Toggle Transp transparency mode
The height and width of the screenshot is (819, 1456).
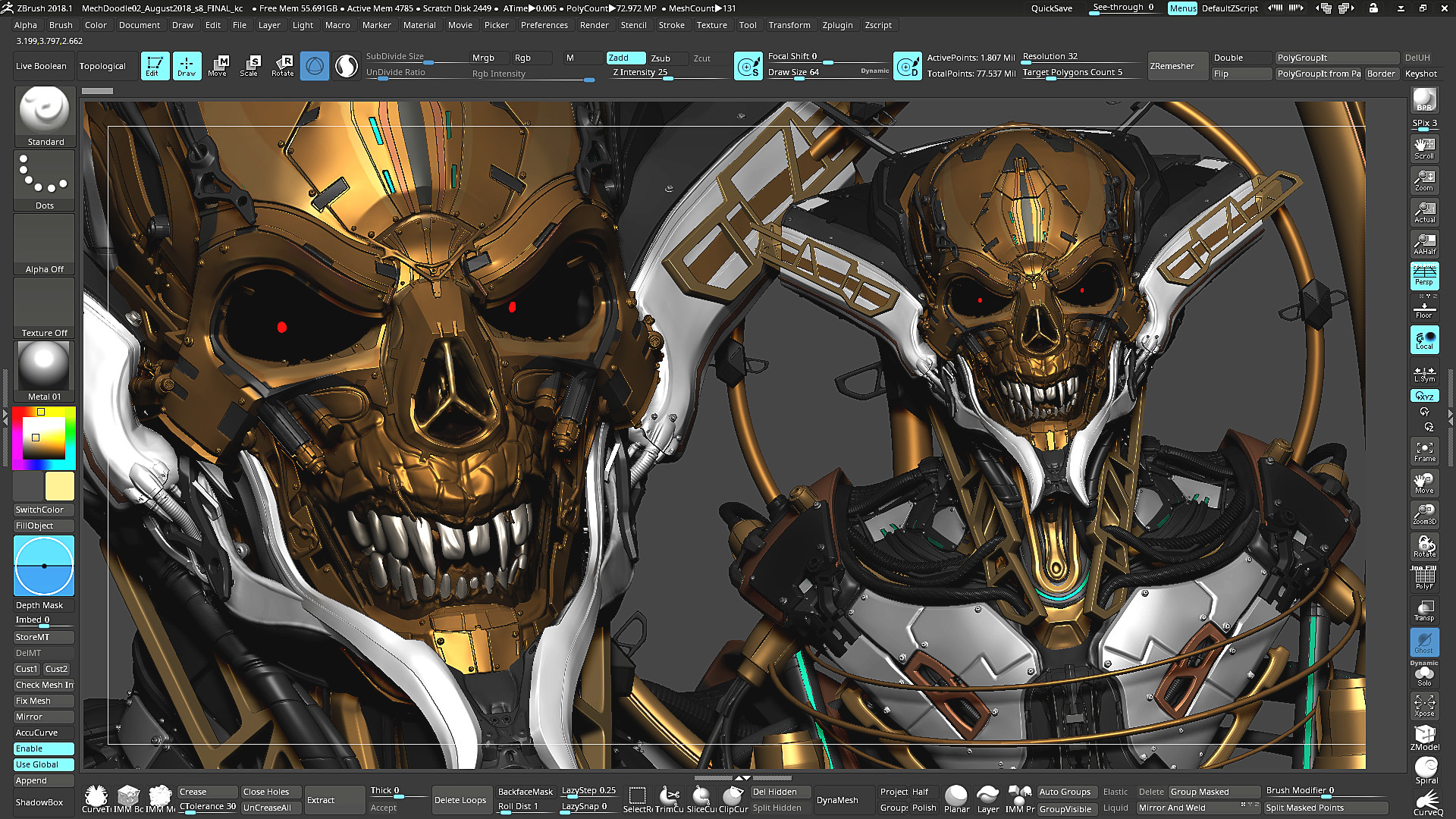(1424, 611)
